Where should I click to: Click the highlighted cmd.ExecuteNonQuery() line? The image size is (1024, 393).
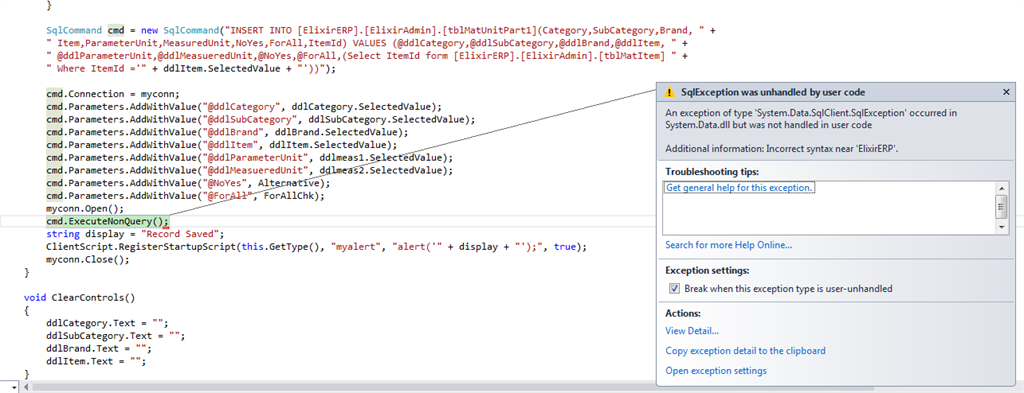pos(108,221)
